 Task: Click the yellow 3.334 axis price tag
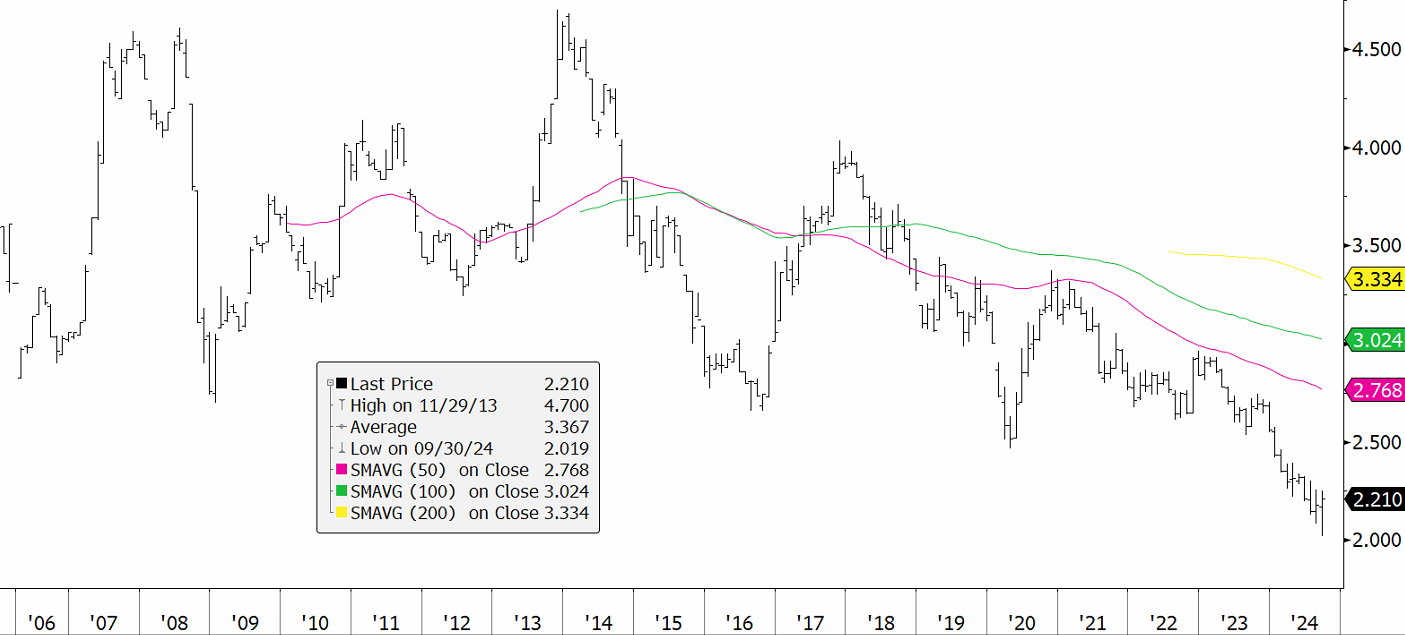coord(1376,279)
